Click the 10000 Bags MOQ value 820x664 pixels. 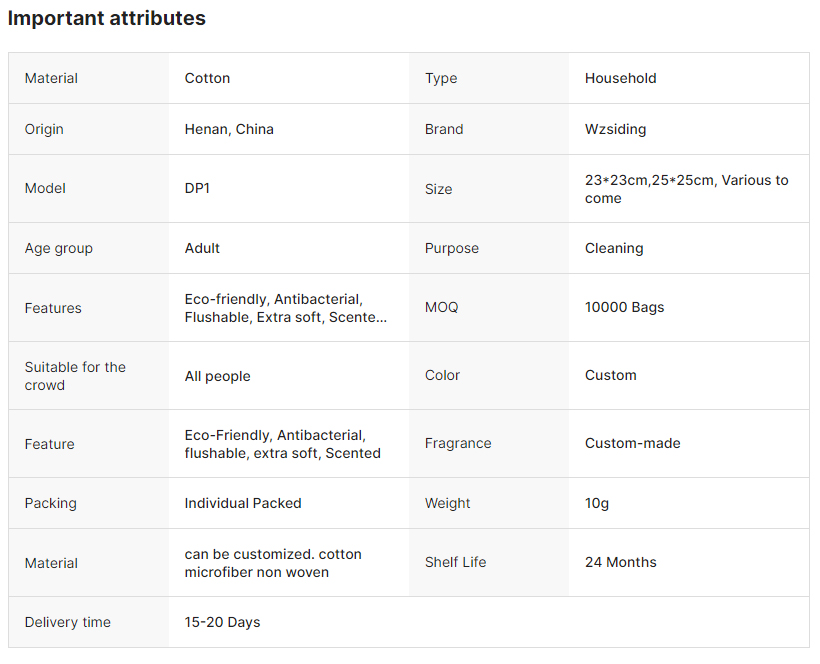(x=624, y=307)
